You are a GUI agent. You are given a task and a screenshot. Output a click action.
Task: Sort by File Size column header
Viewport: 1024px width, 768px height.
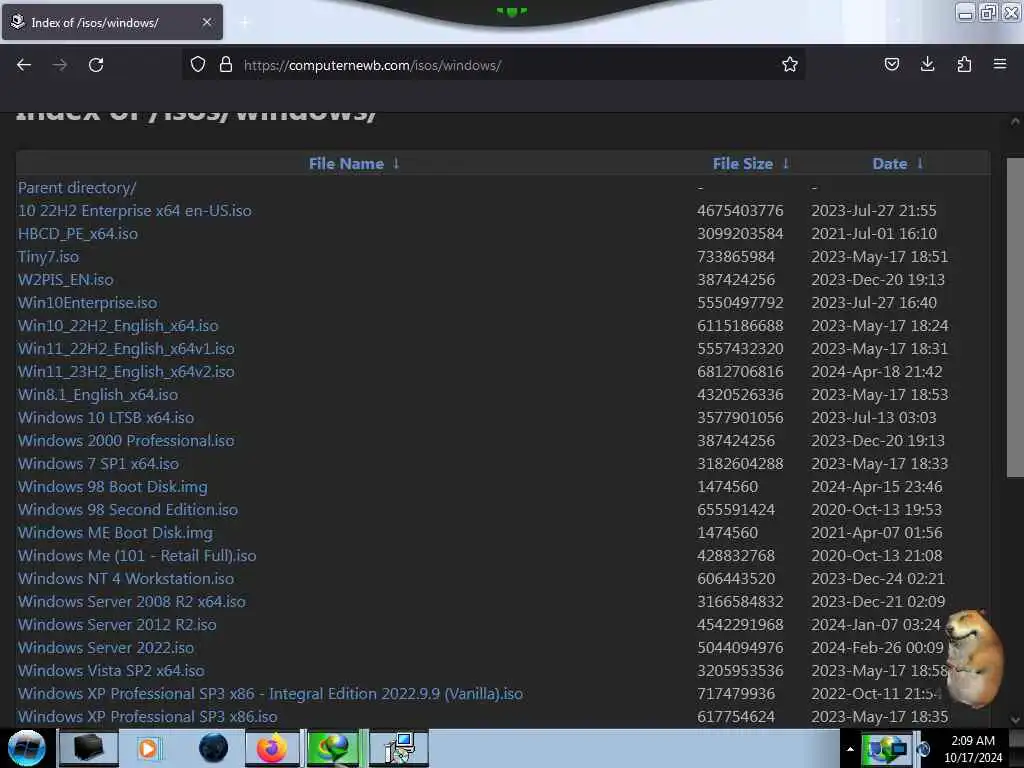[750, 164]
